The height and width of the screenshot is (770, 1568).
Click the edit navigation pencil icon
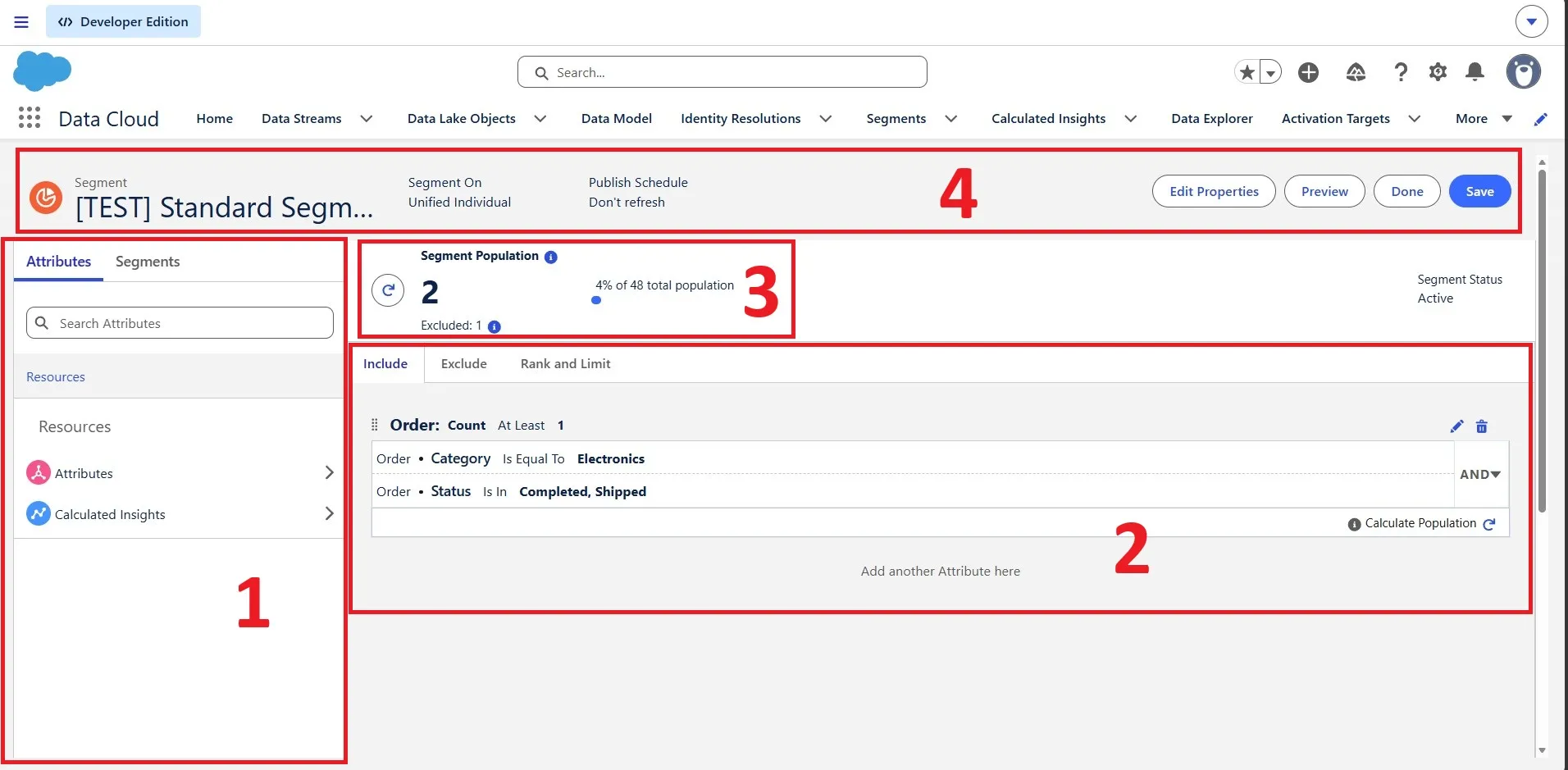click(x=1541, y=119)
